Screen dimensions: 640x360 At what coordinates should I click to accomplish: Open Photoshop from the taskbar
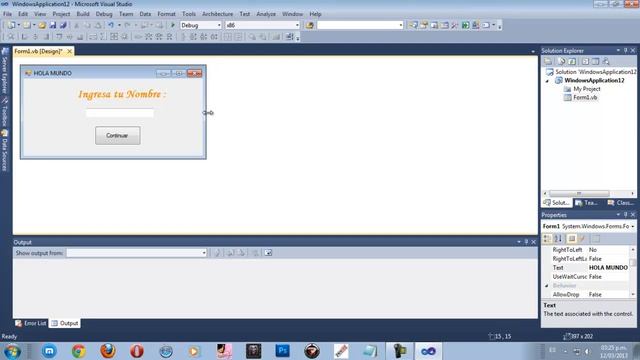pos(282,351)
